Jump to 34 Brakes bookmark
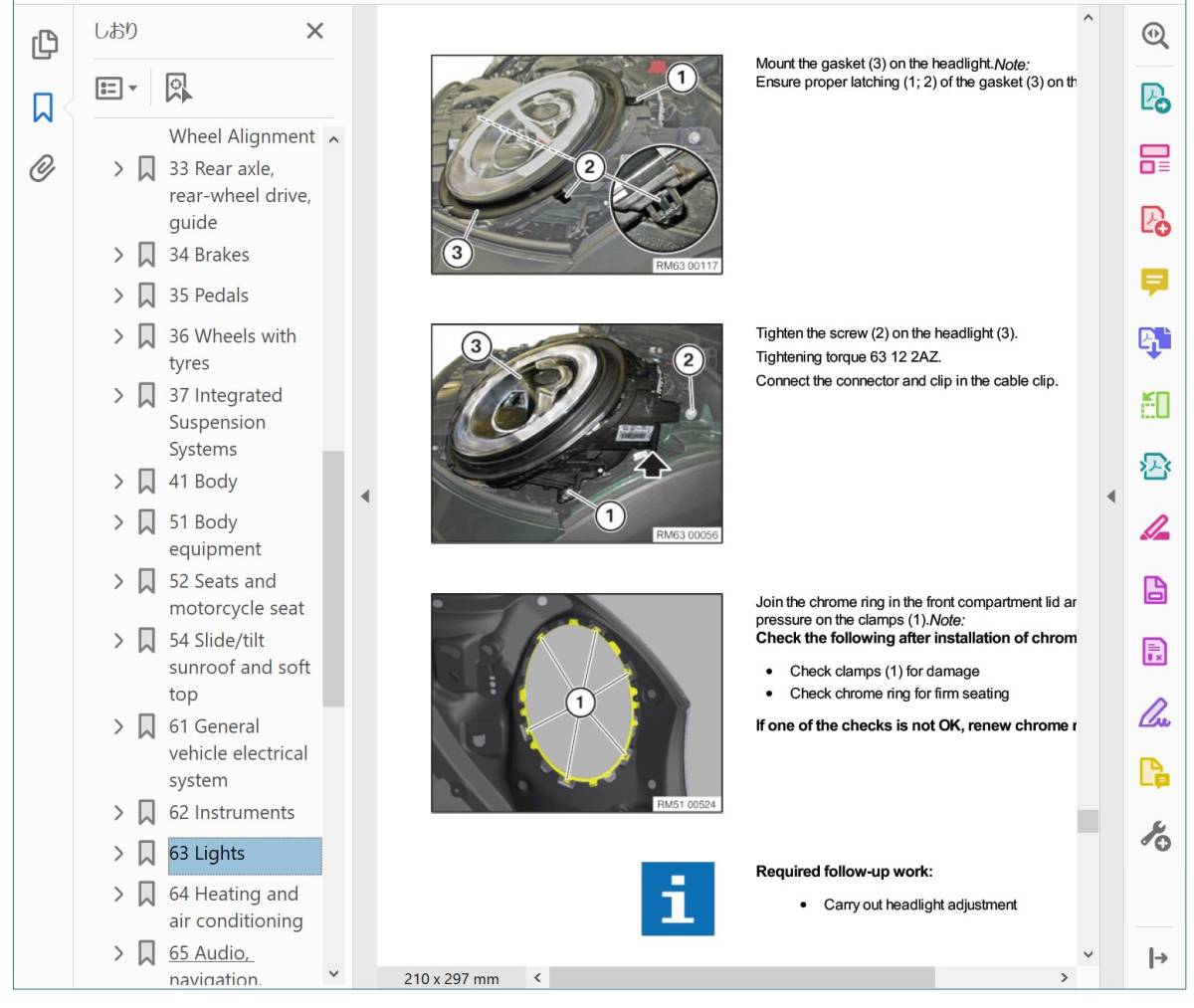This screenshot has width=1194, height=1008. click(209, 255)
